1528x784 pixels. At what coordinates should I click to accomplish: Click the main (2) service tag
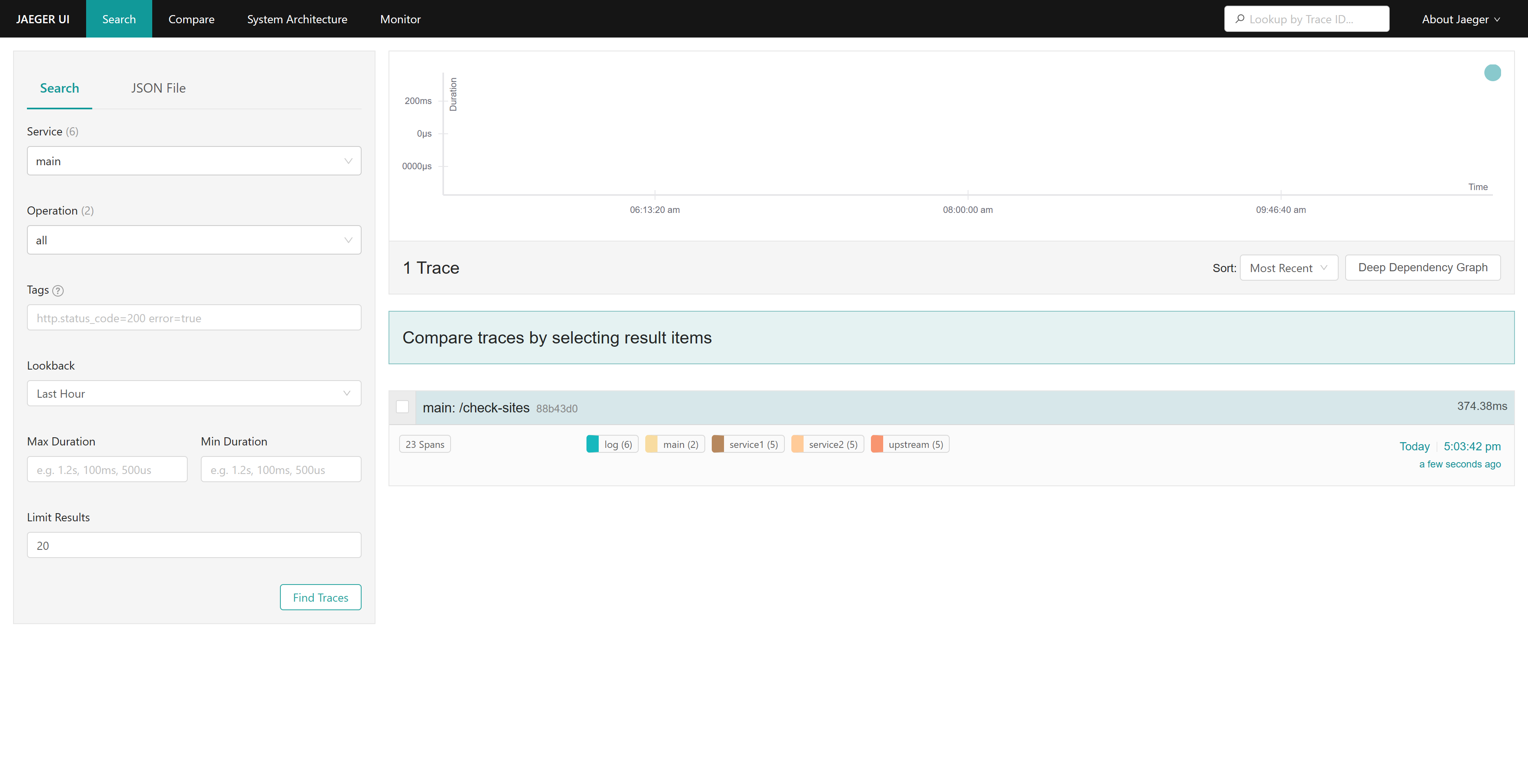pos(675,444)
